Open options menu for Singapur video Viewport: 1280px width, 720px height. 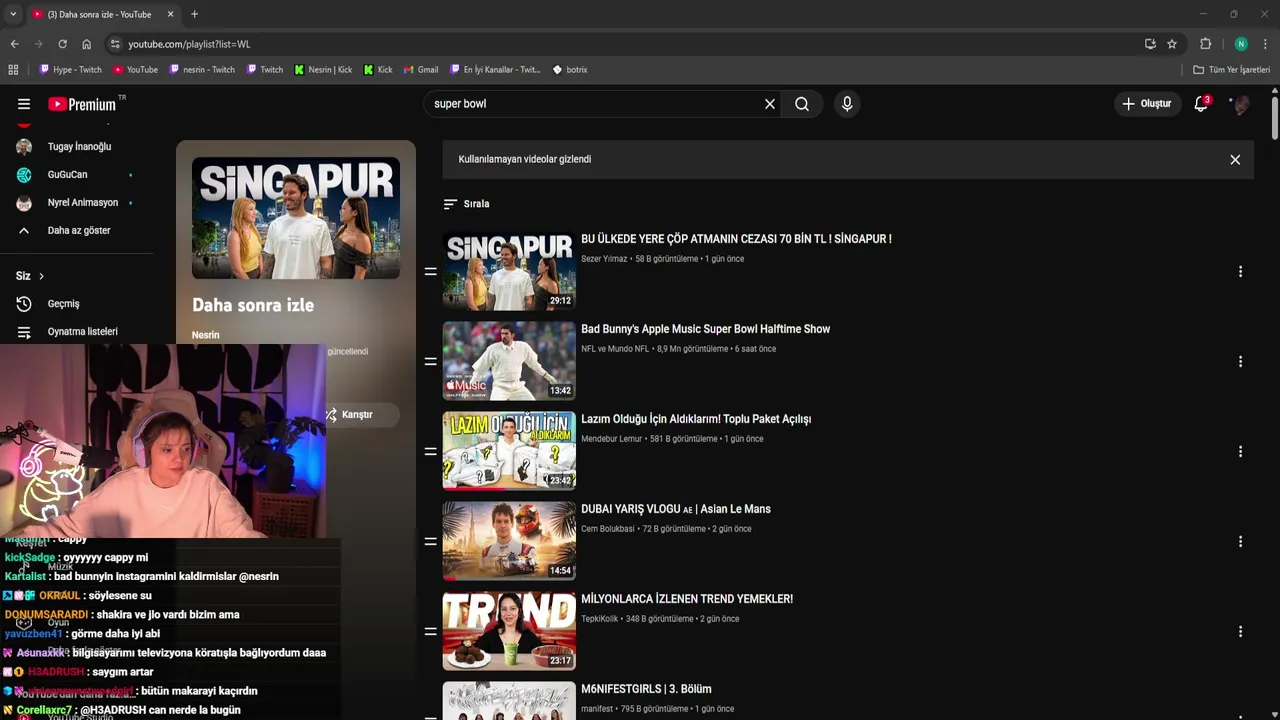point(1240,272)
